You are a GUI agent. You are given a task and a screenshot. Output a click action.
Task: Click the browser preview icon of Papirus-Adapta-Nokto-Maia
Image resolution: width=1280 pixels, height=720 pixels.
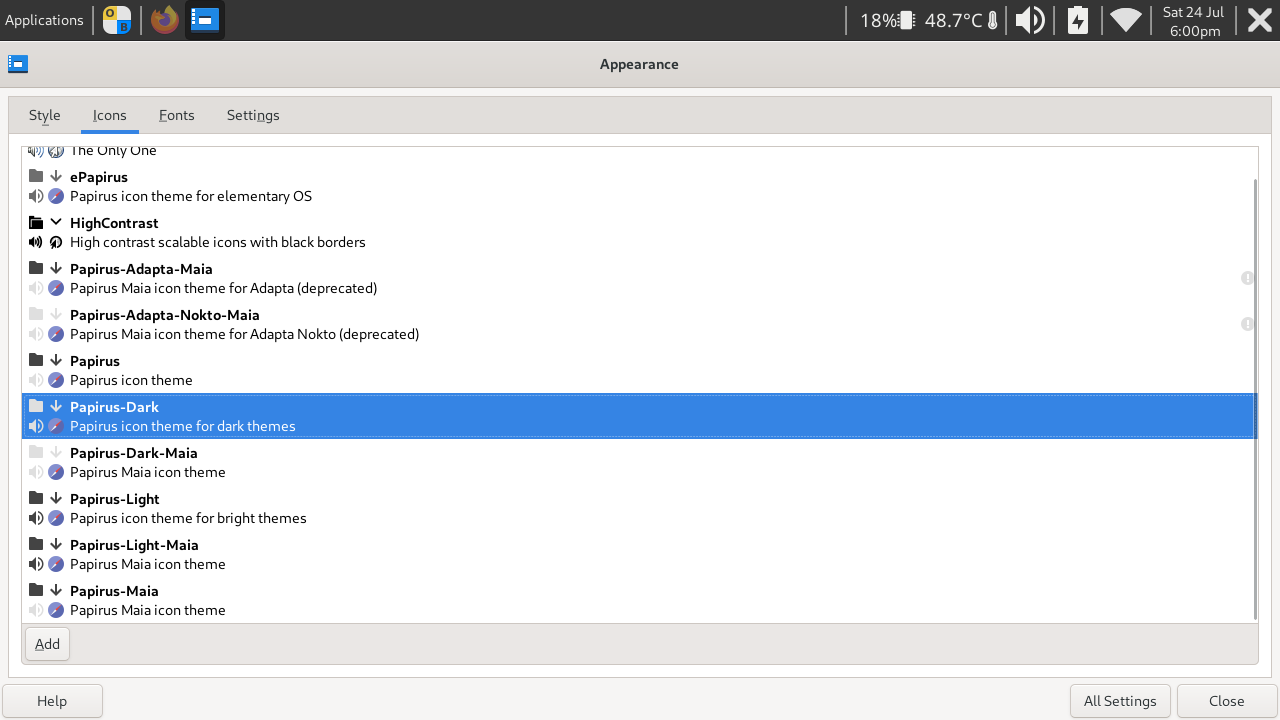[x=56, y=334]
